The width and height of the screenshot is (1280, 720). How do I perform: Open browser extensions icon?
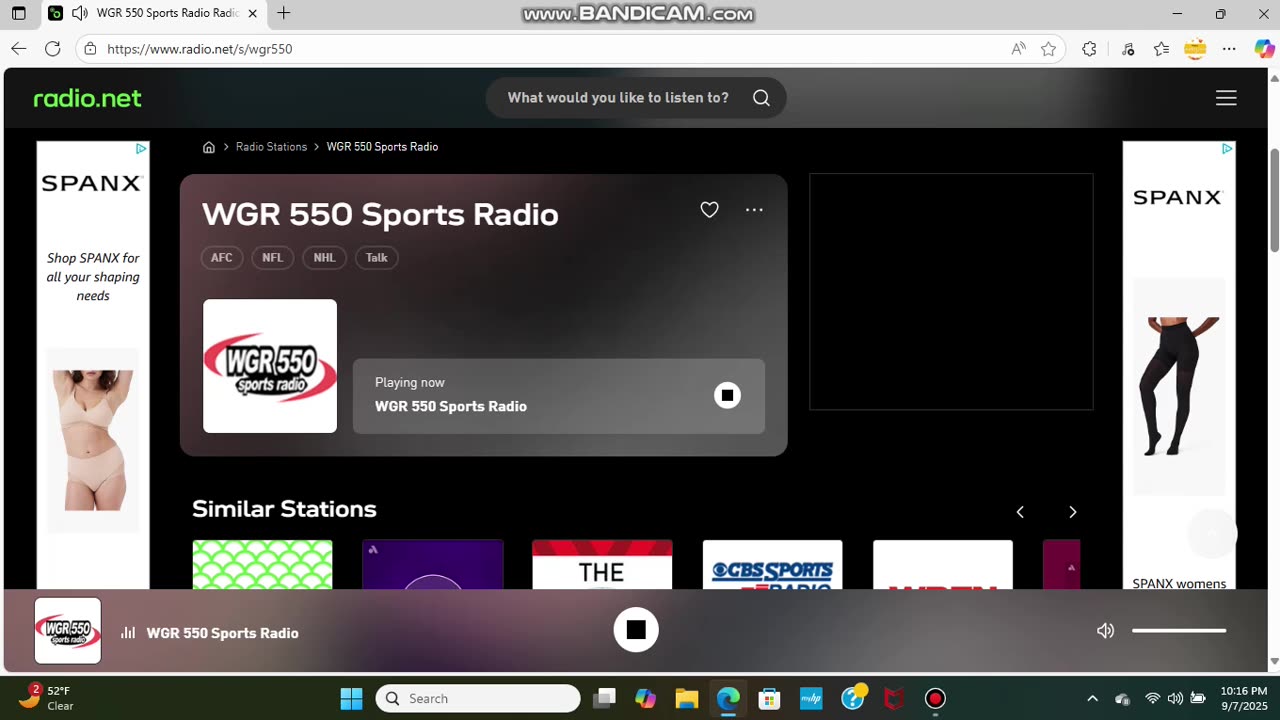click(1089, 49)
